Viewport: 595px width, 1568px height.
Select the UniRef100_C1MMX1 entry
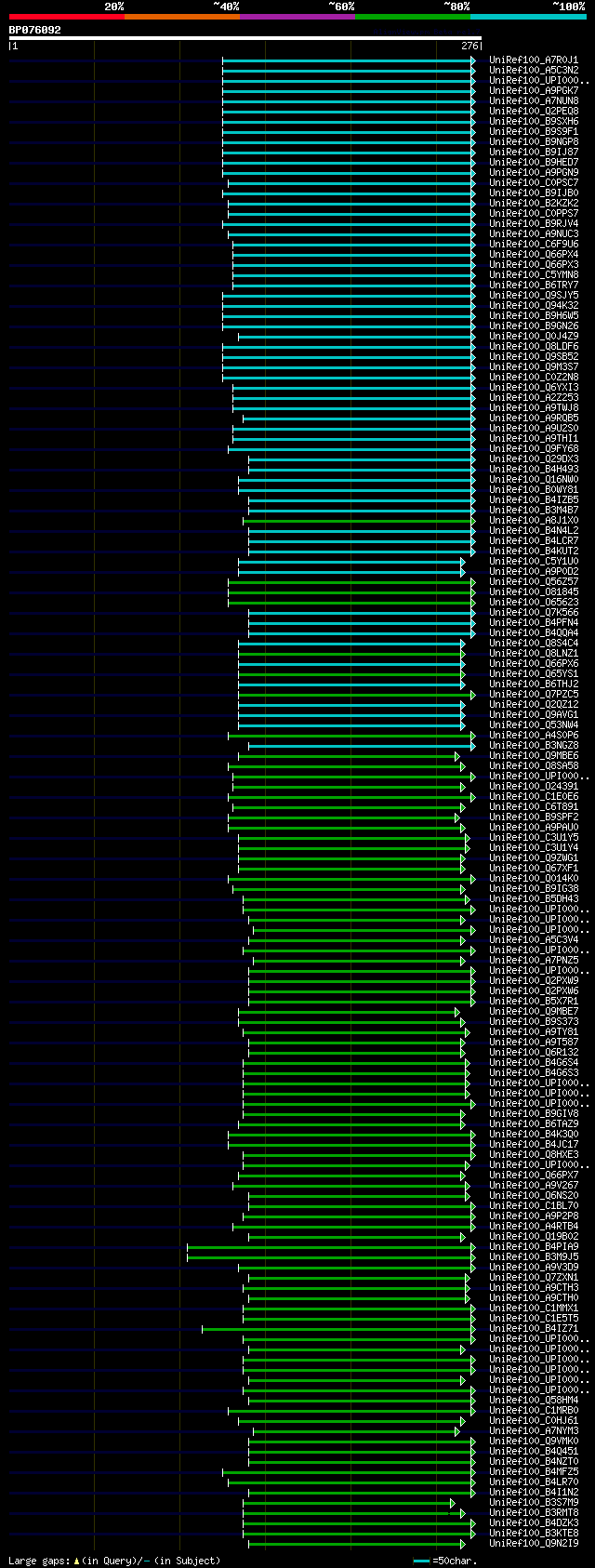pyautogui.click(x=534, y=1309)
